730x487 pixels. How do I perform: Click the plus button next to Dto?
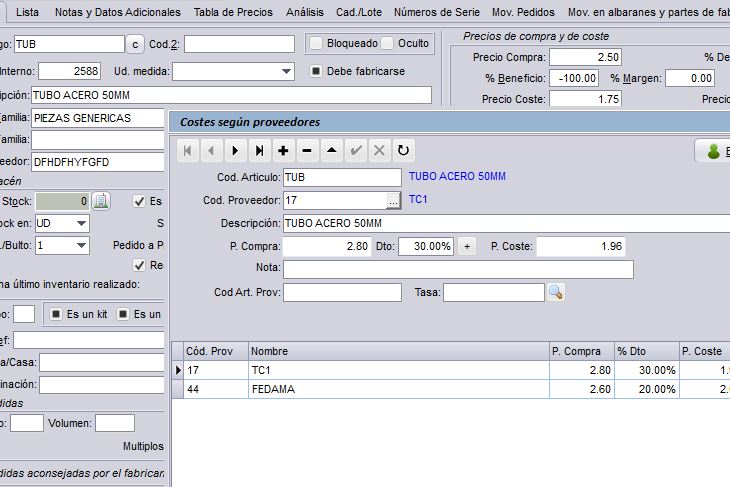point(467,246)
